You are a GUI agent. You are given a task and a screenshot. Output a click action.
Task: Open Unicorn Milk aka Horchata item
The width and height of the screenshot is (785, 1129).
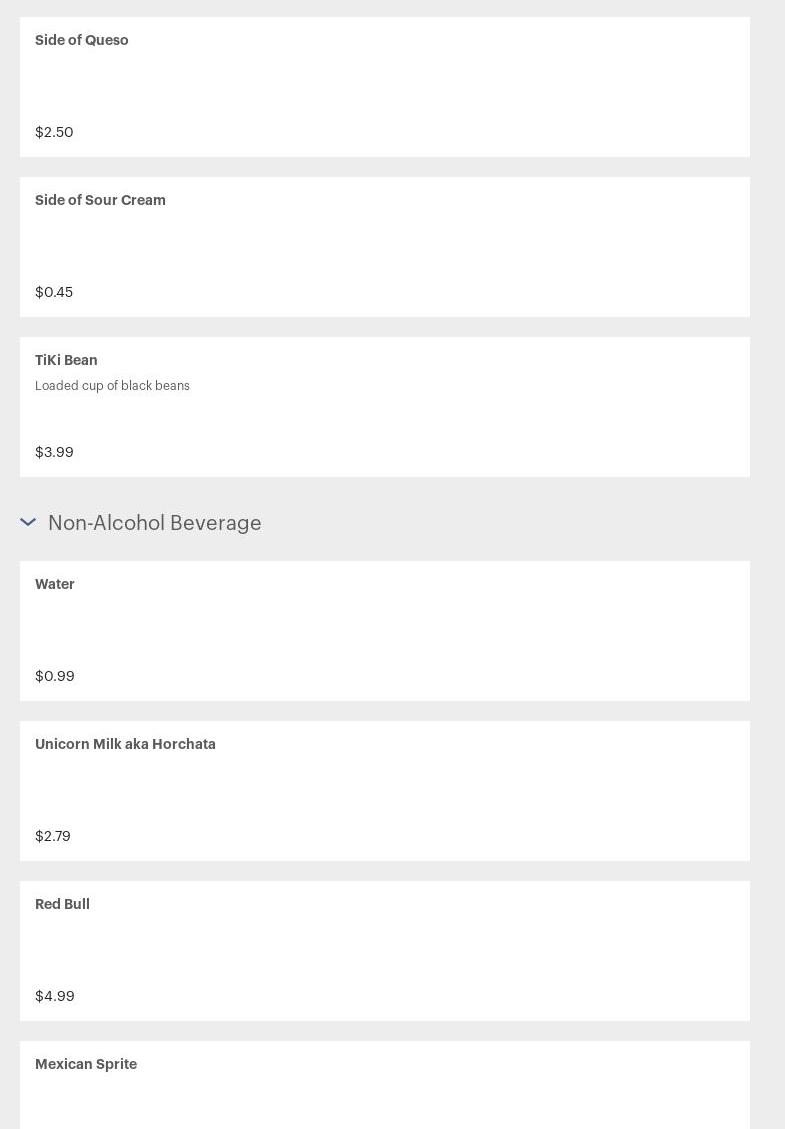[125, 745]
